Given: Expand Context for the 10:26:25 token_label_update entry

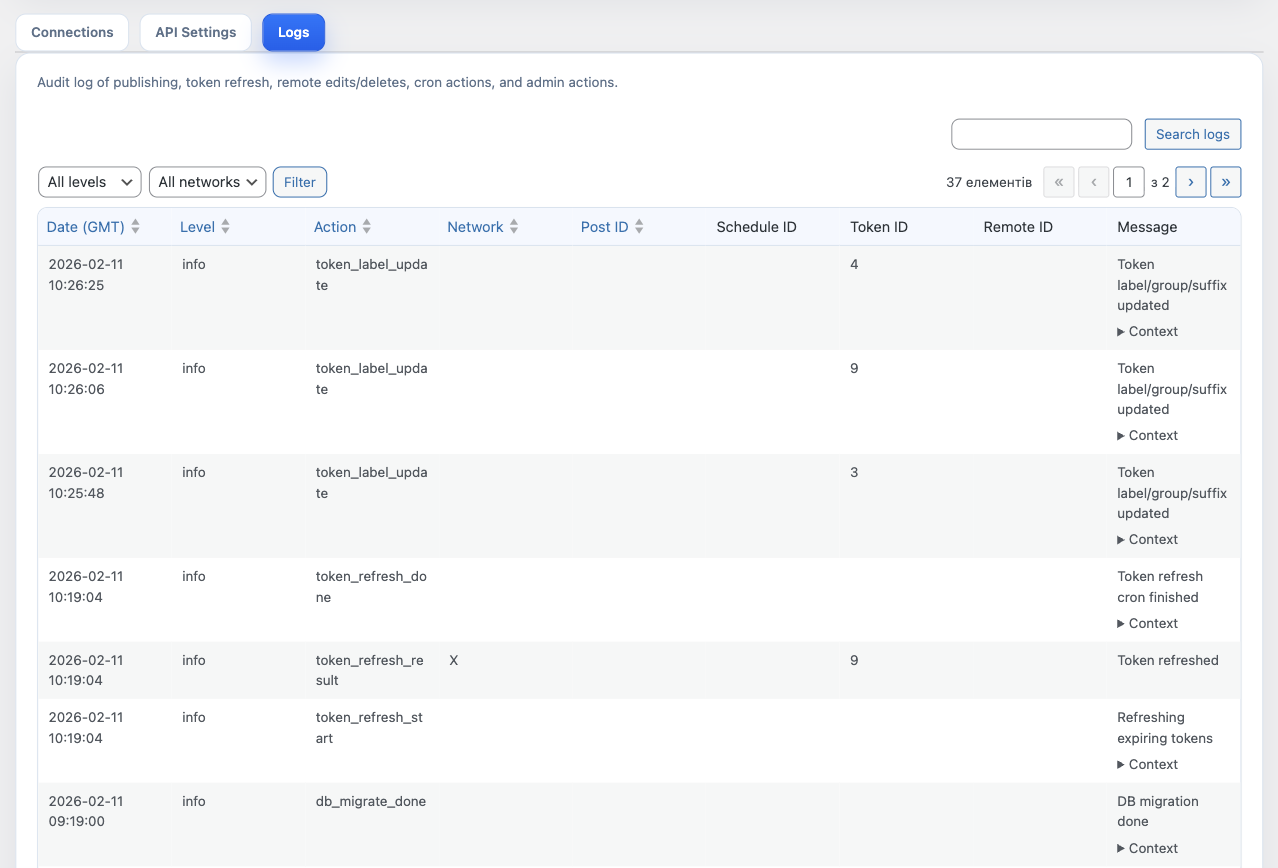Looking at the screenshot, I should (1146, 331).
